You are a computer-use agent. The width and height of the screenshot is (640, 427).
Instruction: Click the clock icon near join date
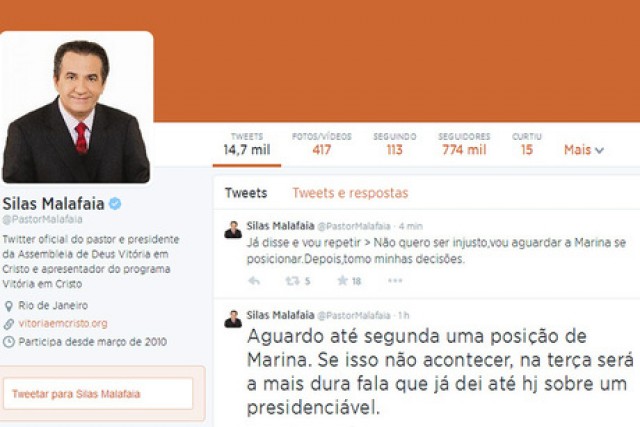pyautogui.click(x=9, y=342)
